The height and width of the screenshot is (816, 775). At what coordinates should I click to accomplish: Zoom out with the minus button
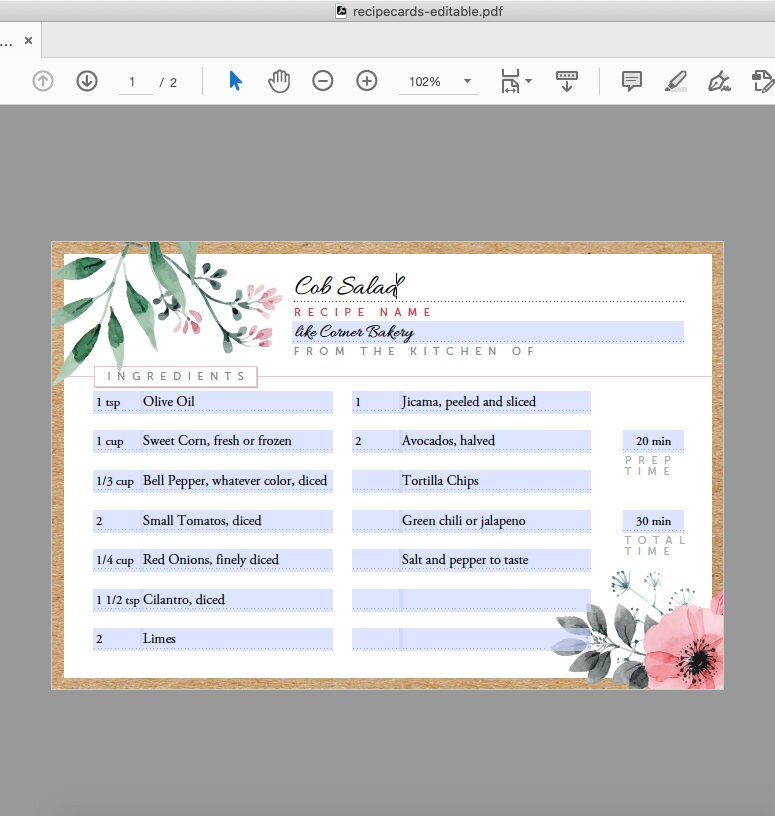tap(323, 81)
